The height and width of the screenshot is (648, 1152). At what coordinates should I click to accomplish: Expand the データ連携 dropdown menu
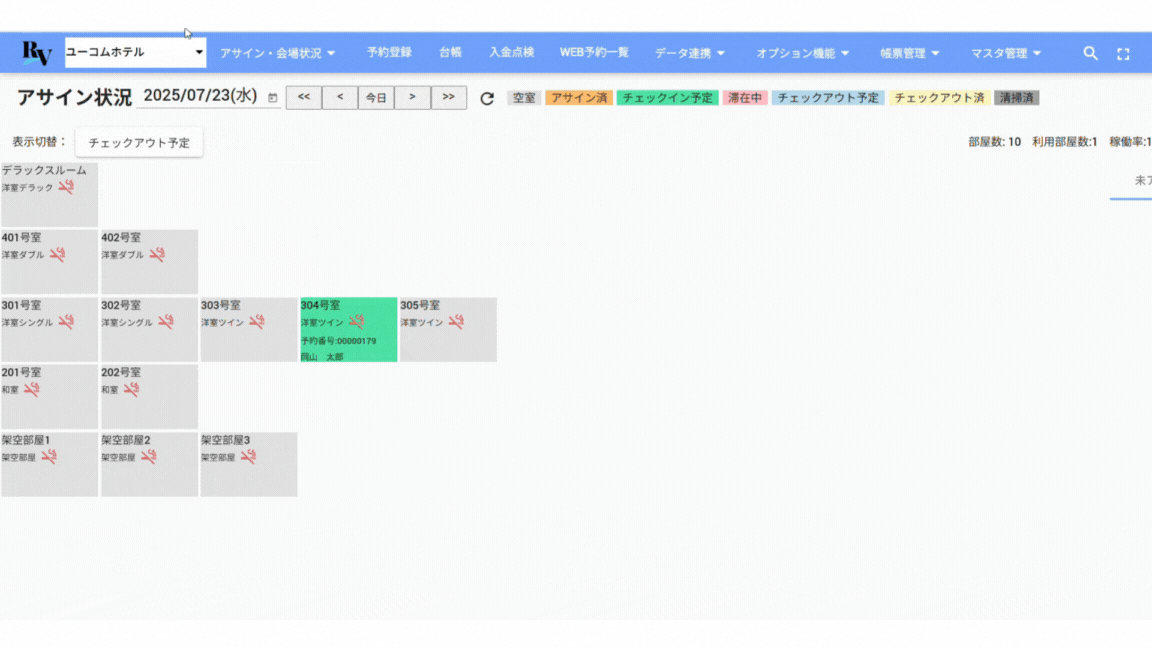tap(690, 53)
